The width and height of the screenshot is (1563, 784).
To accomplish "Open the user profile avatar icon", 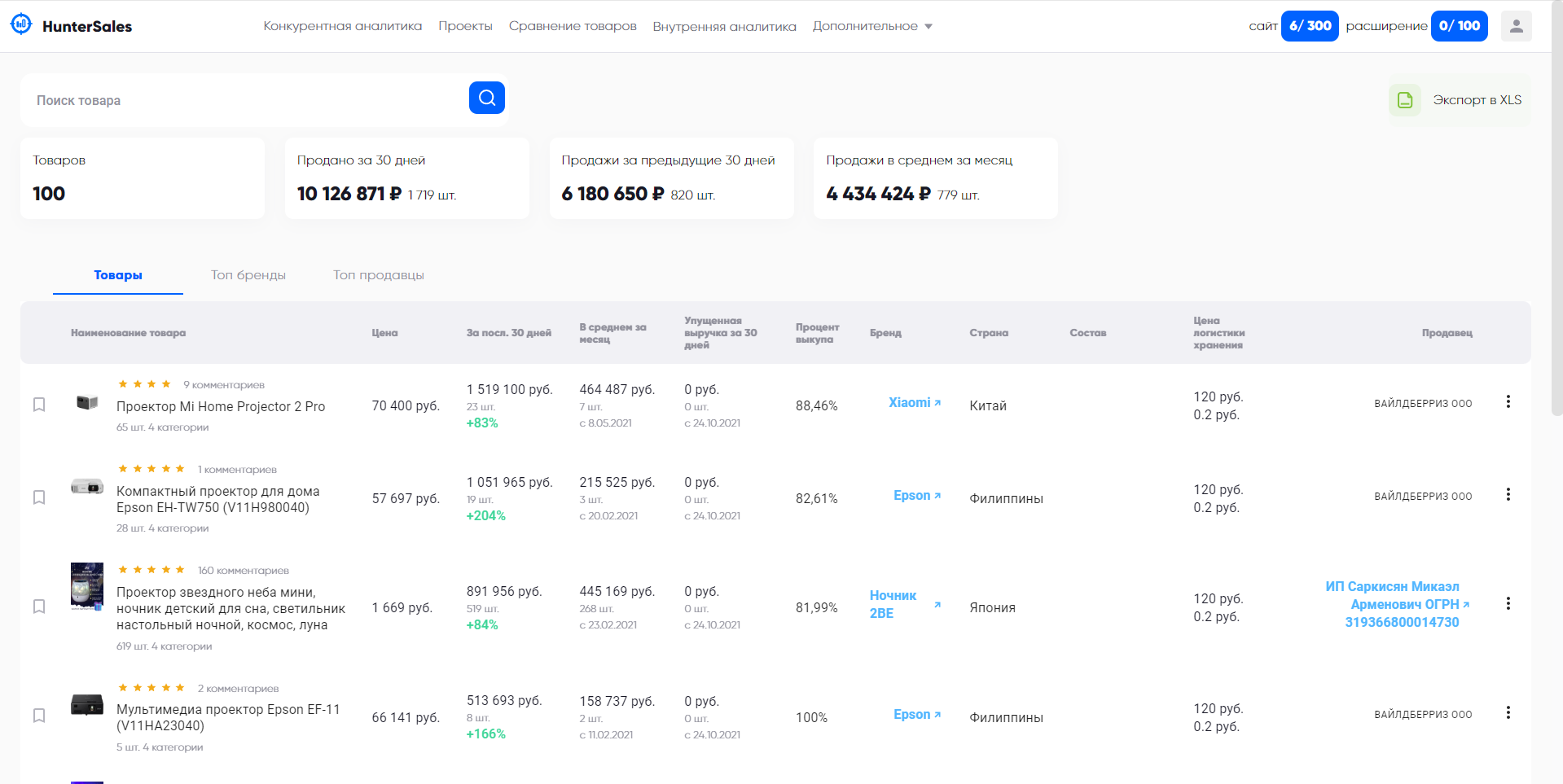I will point(1516,26).
